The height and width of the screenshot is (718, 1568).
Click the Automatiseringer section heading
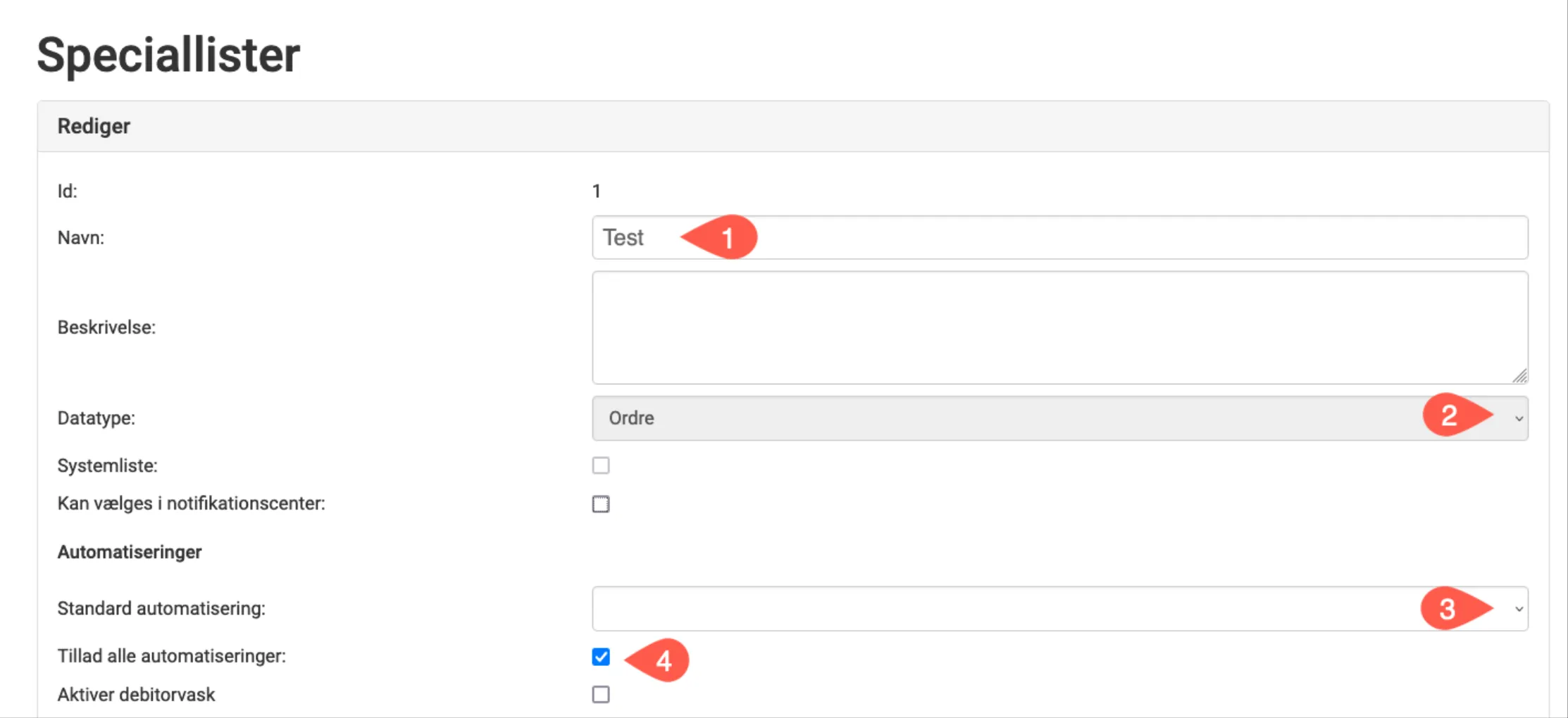click(x=130, y=552)
